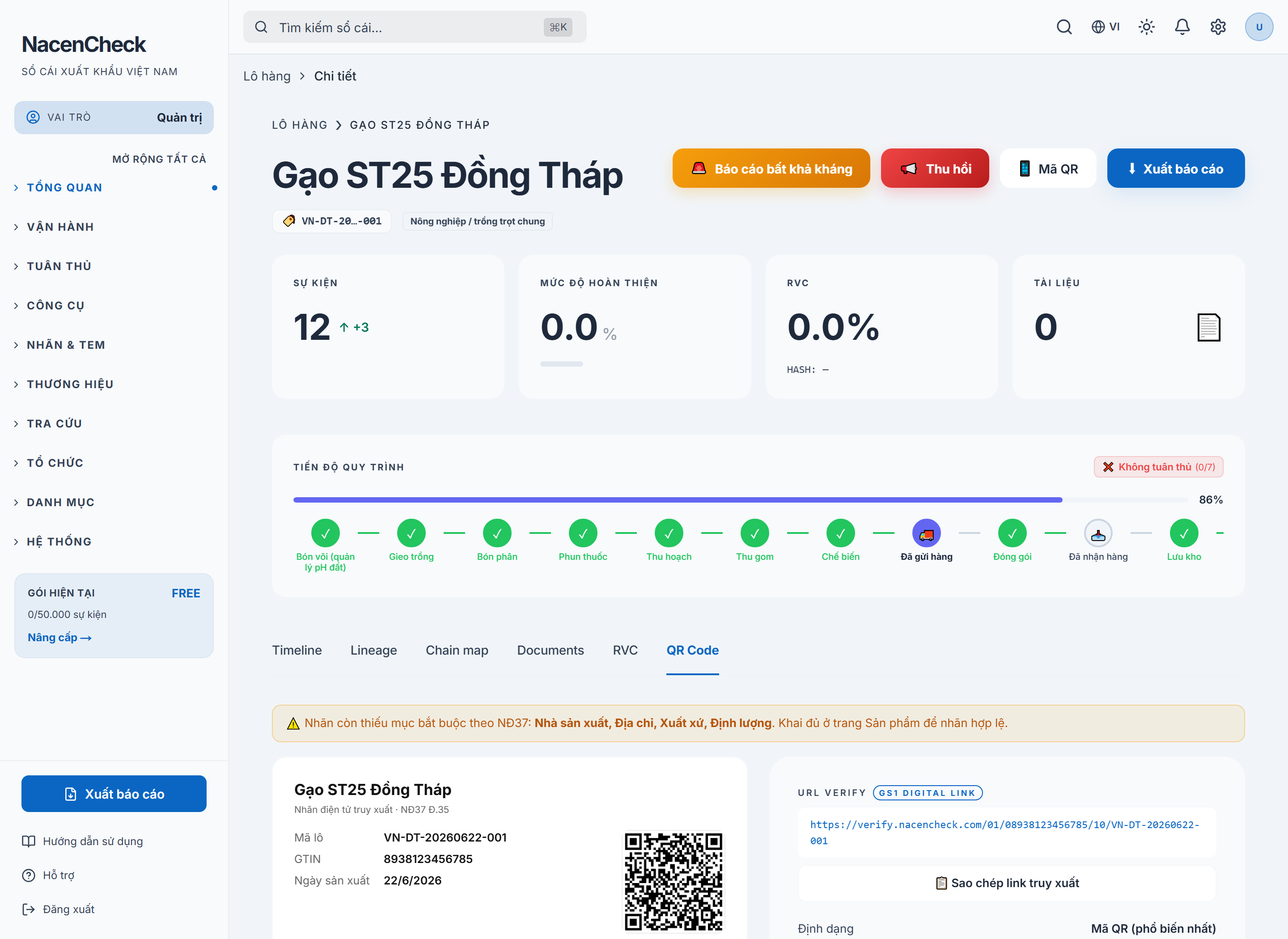The width and height of the screenshot is (1288, 939).
Task: Toggle light theme sun icon
Action: tap(1147, 27)
